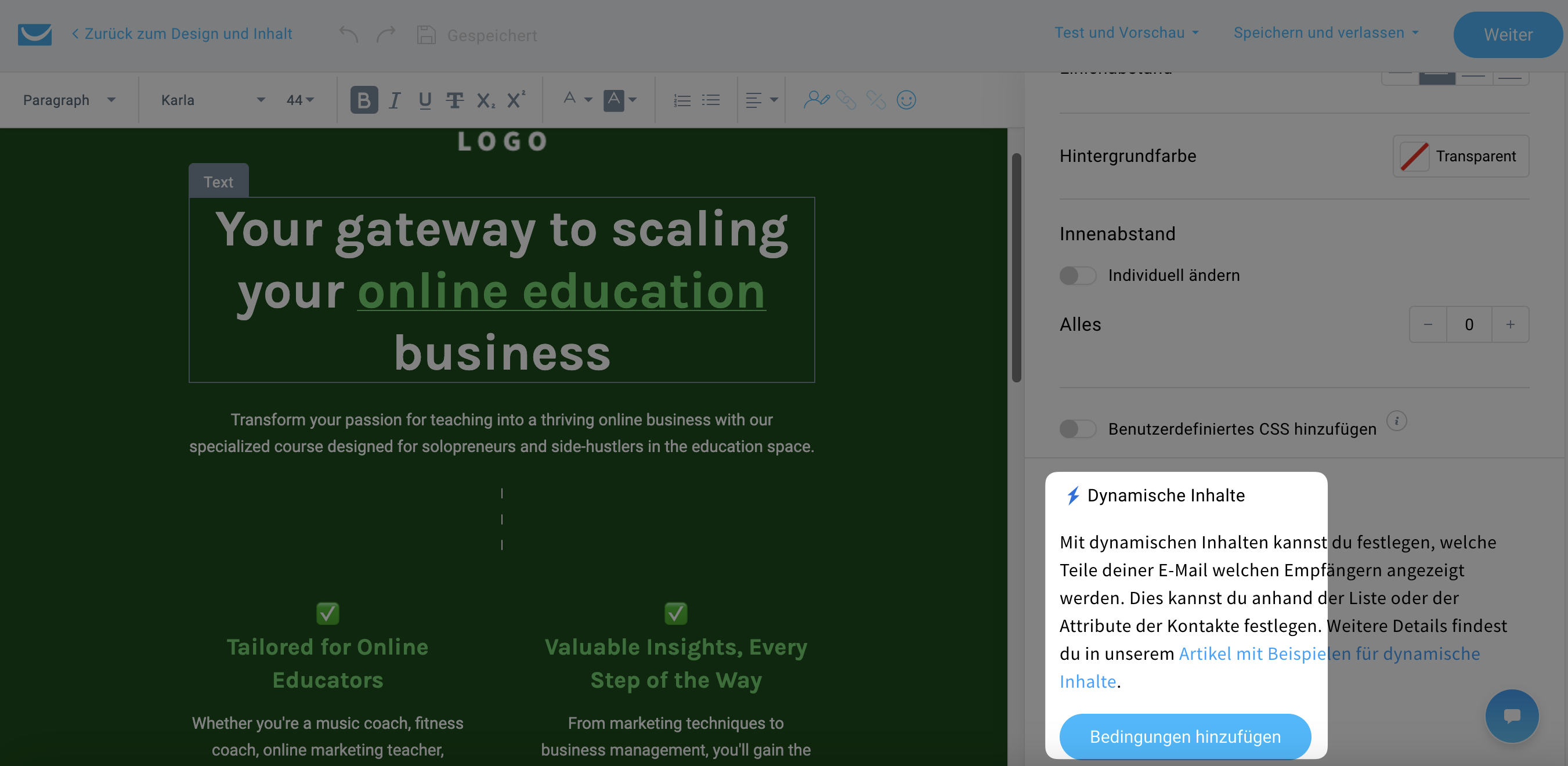Toggle Benutzerdefiniertes CSS hinzufügen switch
This screenshot has height=766, width=1568.
1077,429
